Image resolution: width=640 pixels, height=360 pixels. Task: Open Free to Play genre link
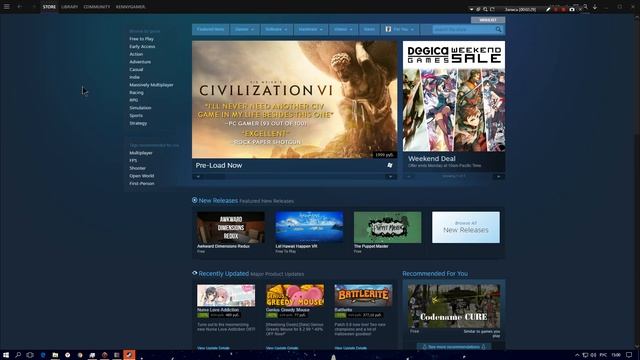click(x=142, y=39)
